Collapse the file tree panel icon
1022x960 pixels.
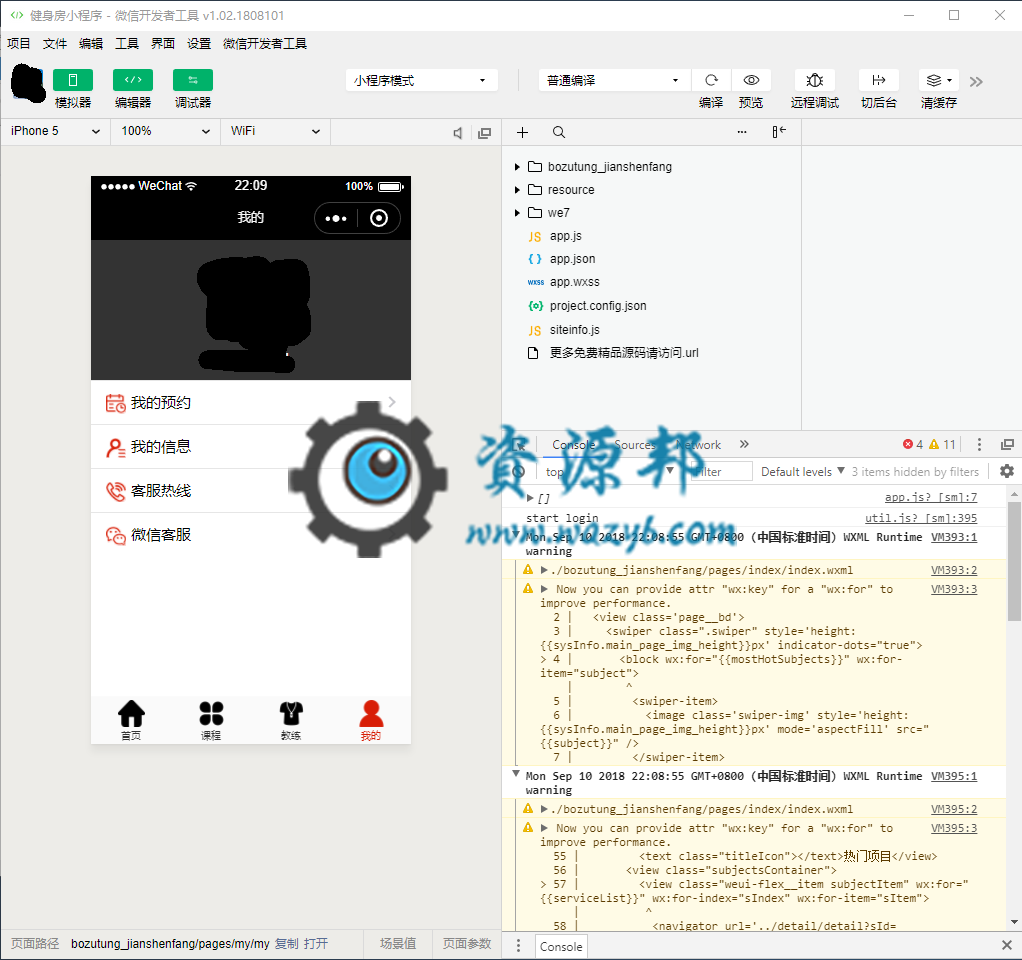click(x=779, y=132)
